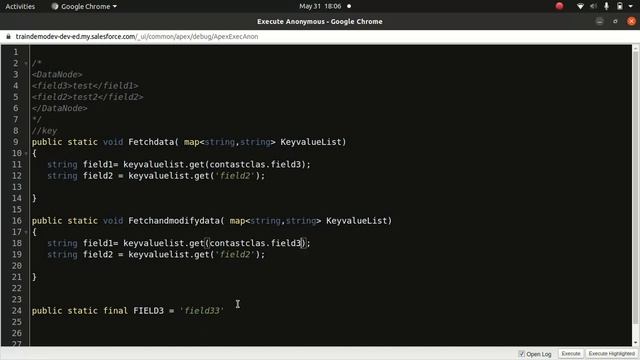Click the '//key' comment on line 8

tap(44, 131)
